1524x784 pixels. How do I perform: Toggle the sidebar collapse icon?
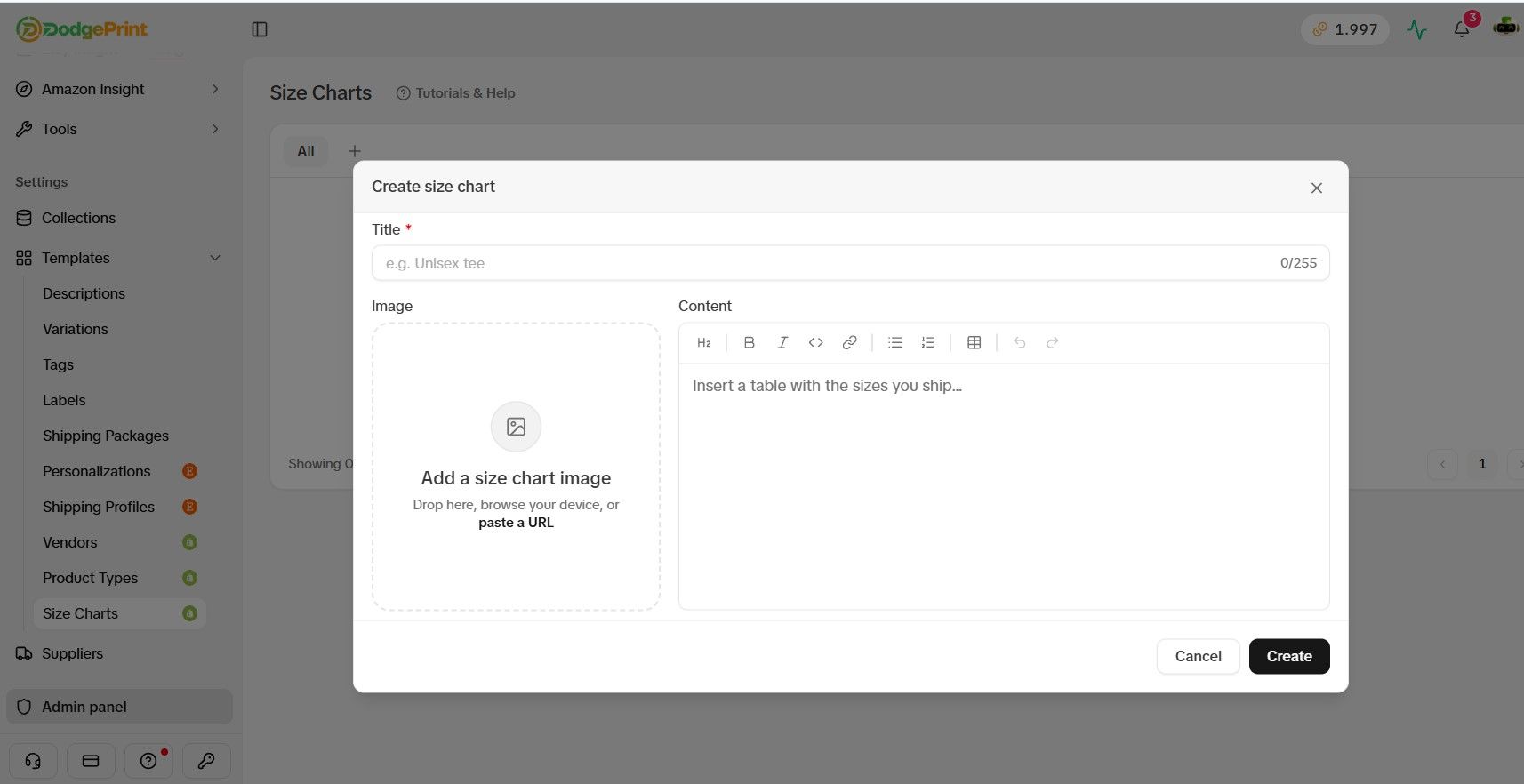click(260, 29)
